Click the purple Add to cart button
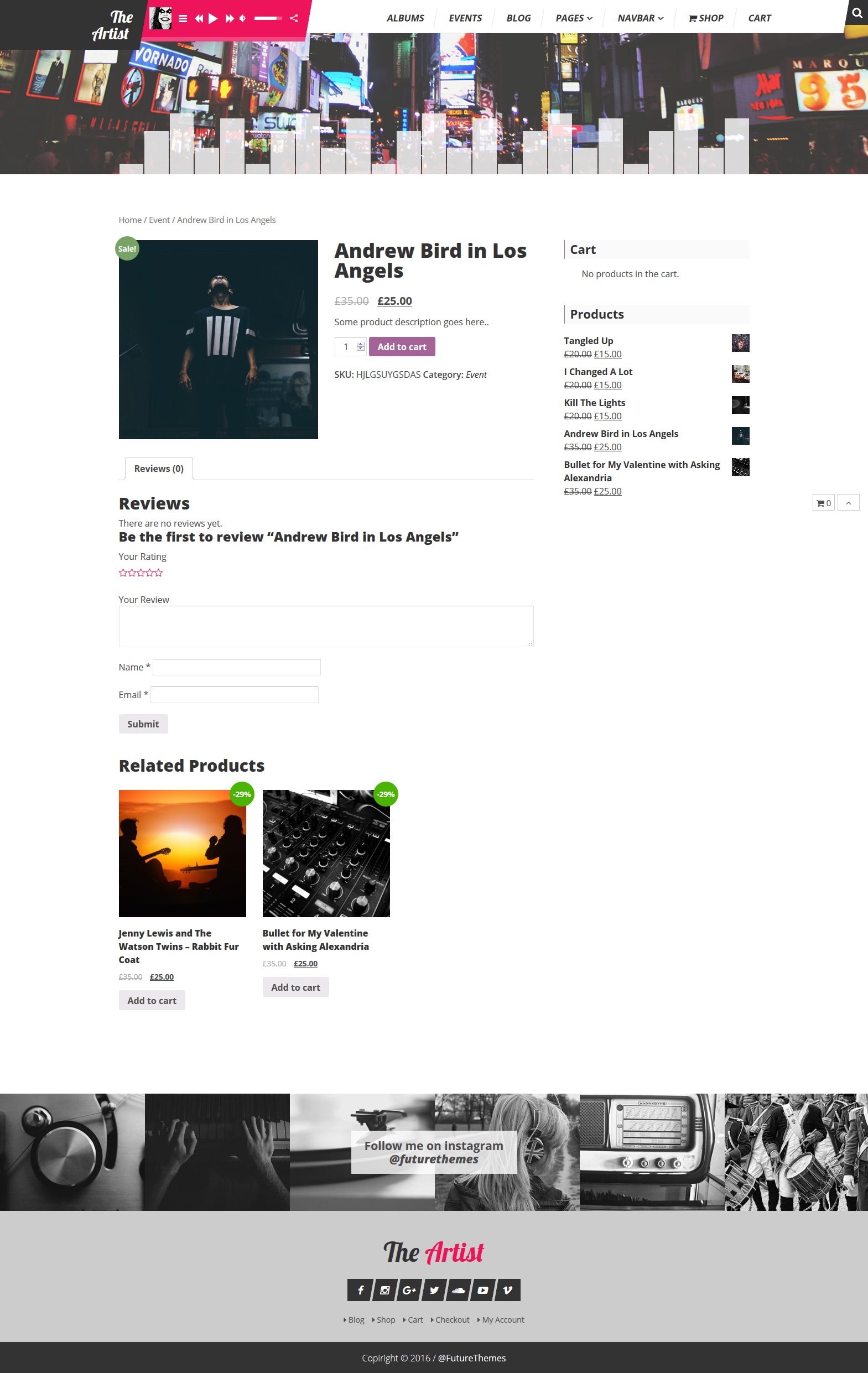 pos(402,347)
